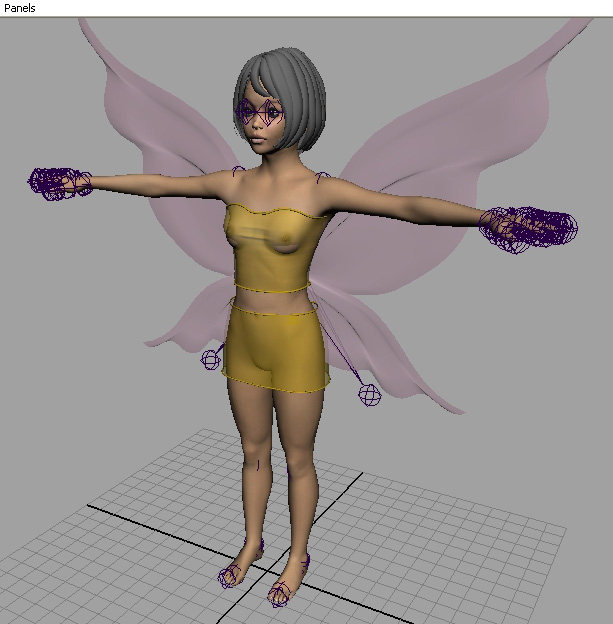Screen dimensions: 613x624
Task: Pick the small shoulder control curve on the screen-left shoulder
Action: tap(238, 171)
